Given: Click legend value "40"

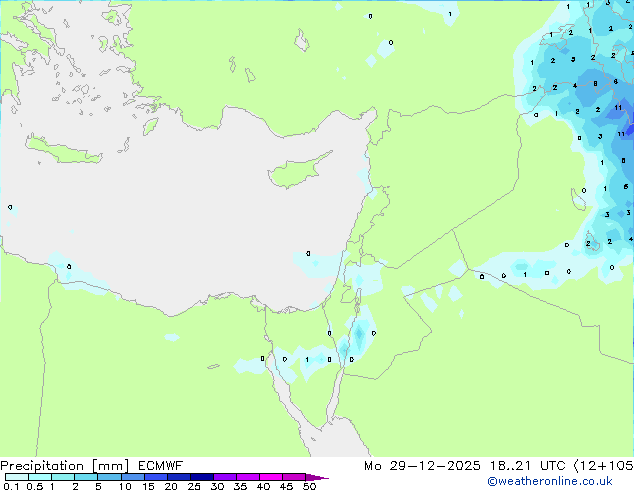Looking at the screenshot, I should (x=263, y=486).
